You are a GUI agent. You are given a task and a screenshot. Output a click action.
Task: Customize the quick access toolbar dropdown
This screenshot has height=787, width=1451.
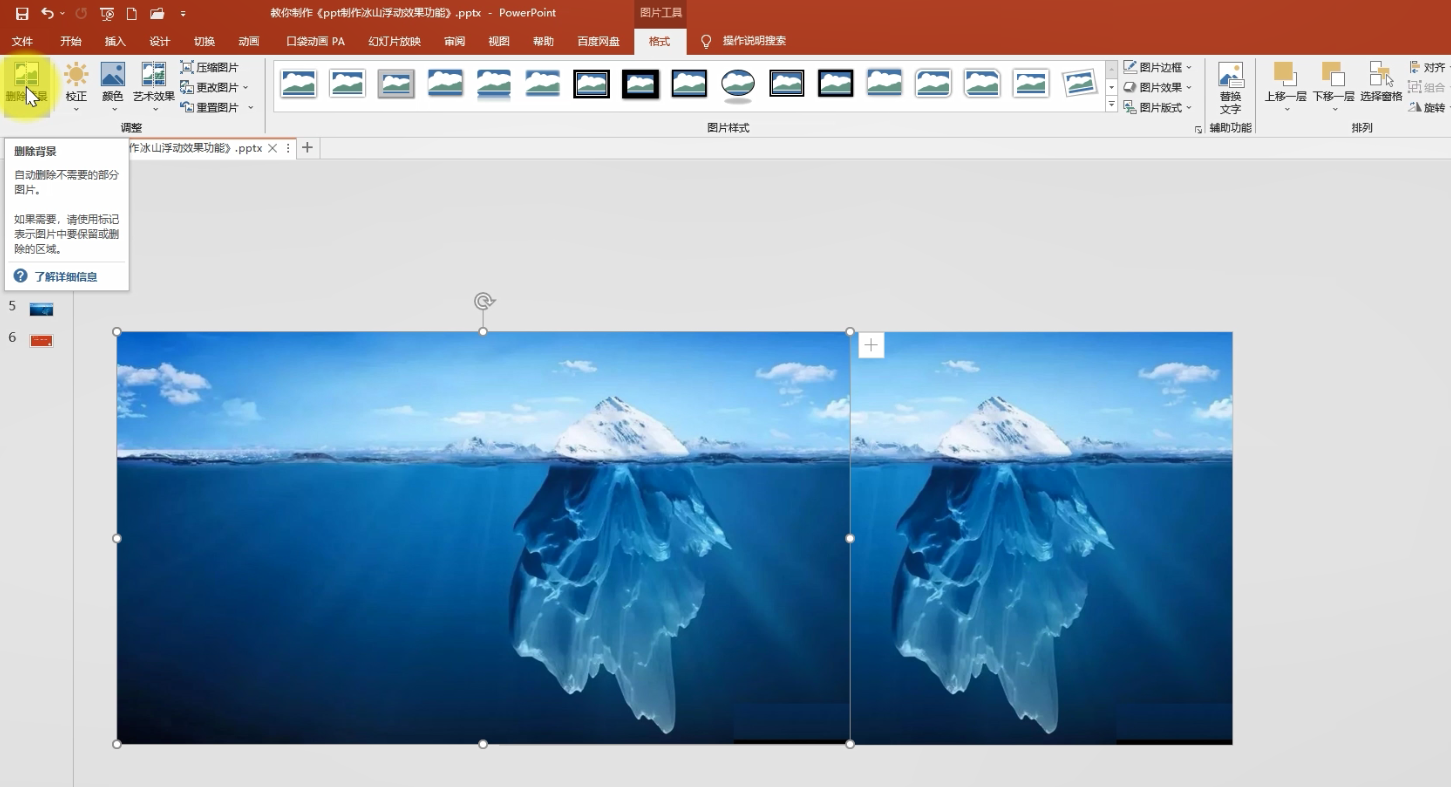tap(182, 14)
